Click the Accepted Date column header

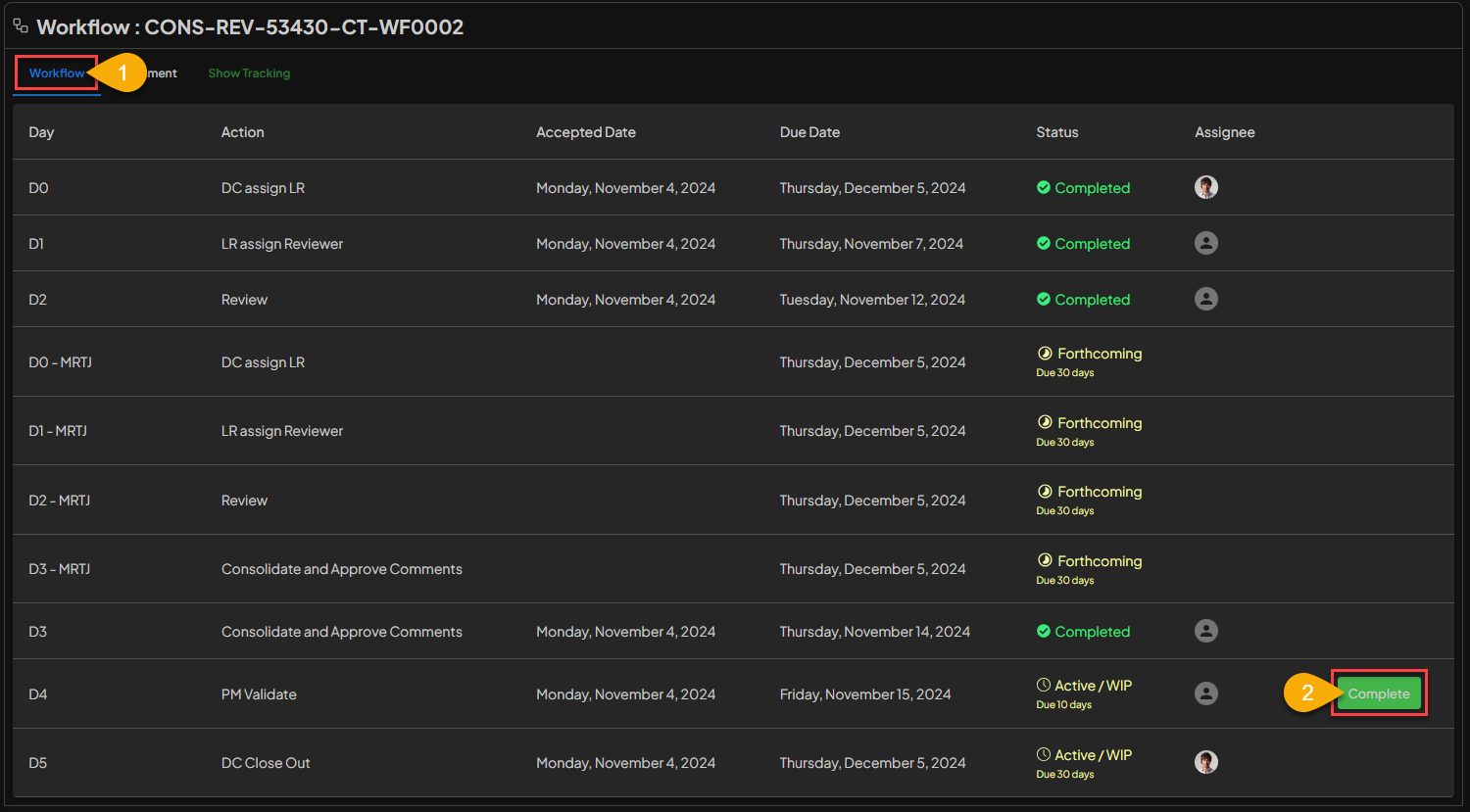coord(585,132)
